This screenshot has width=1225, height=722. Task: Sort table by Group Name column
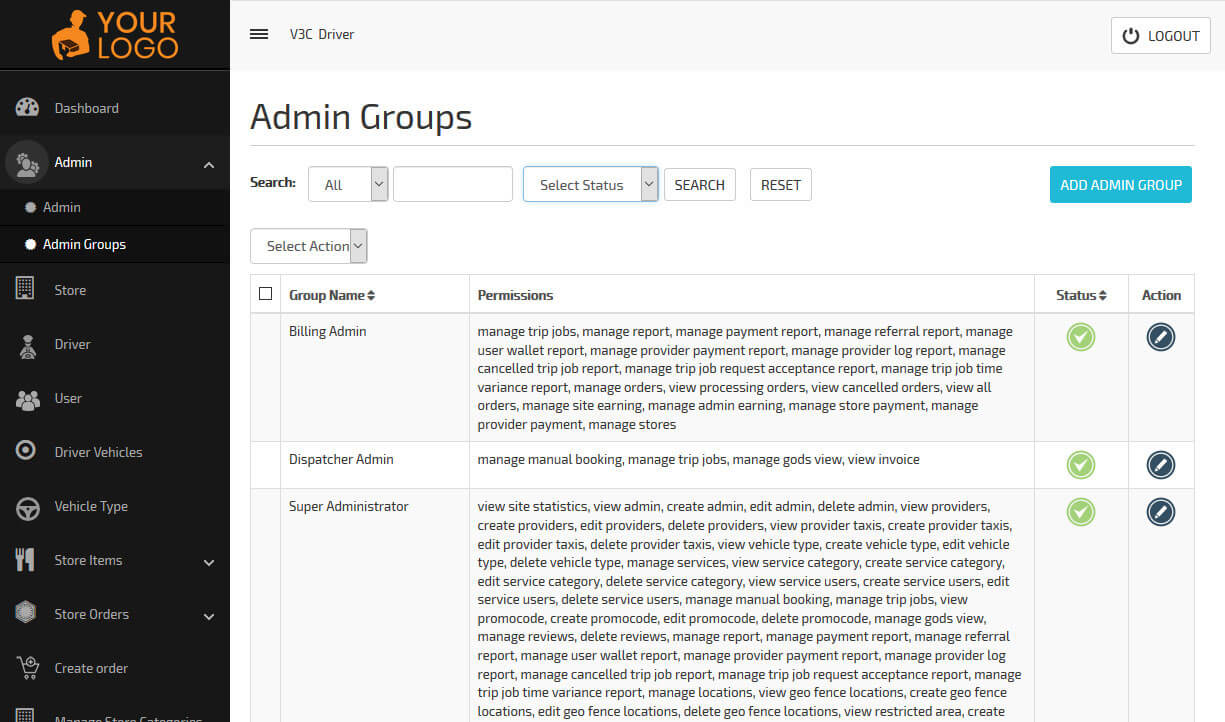pos(332,295)
